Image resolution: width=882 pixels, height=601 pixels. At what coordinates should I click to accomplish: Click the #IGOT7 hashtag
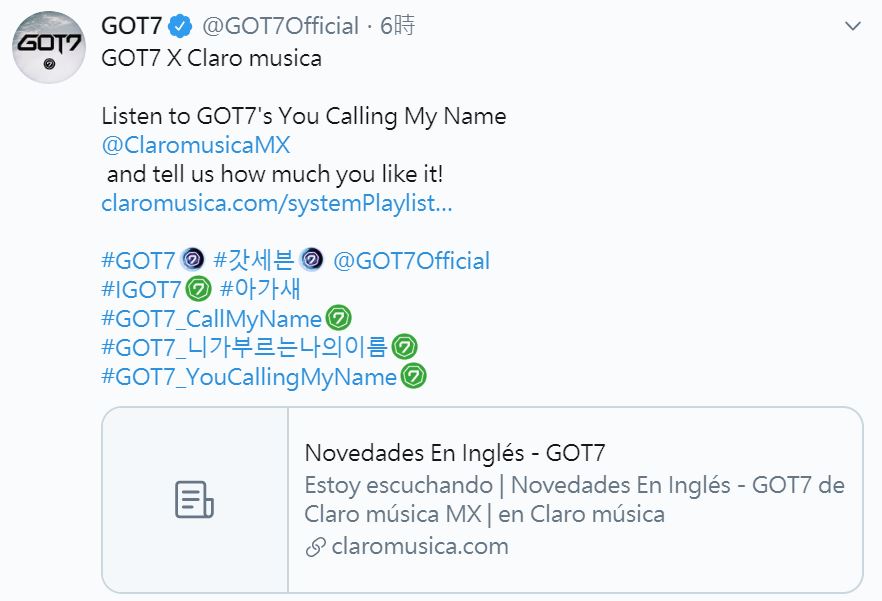142,290
